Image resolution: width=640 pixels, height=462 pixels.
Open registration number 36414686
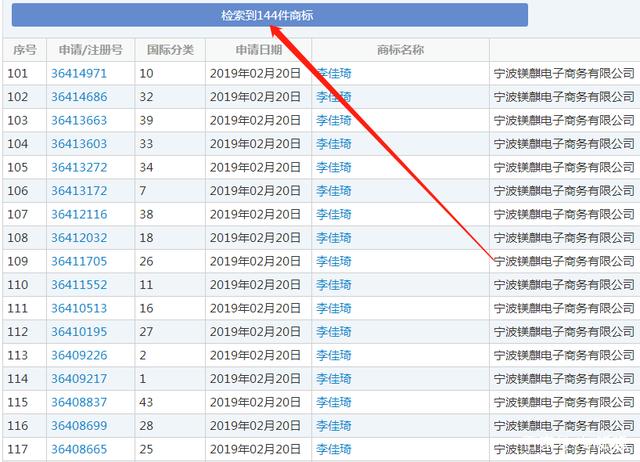(79, 97)
